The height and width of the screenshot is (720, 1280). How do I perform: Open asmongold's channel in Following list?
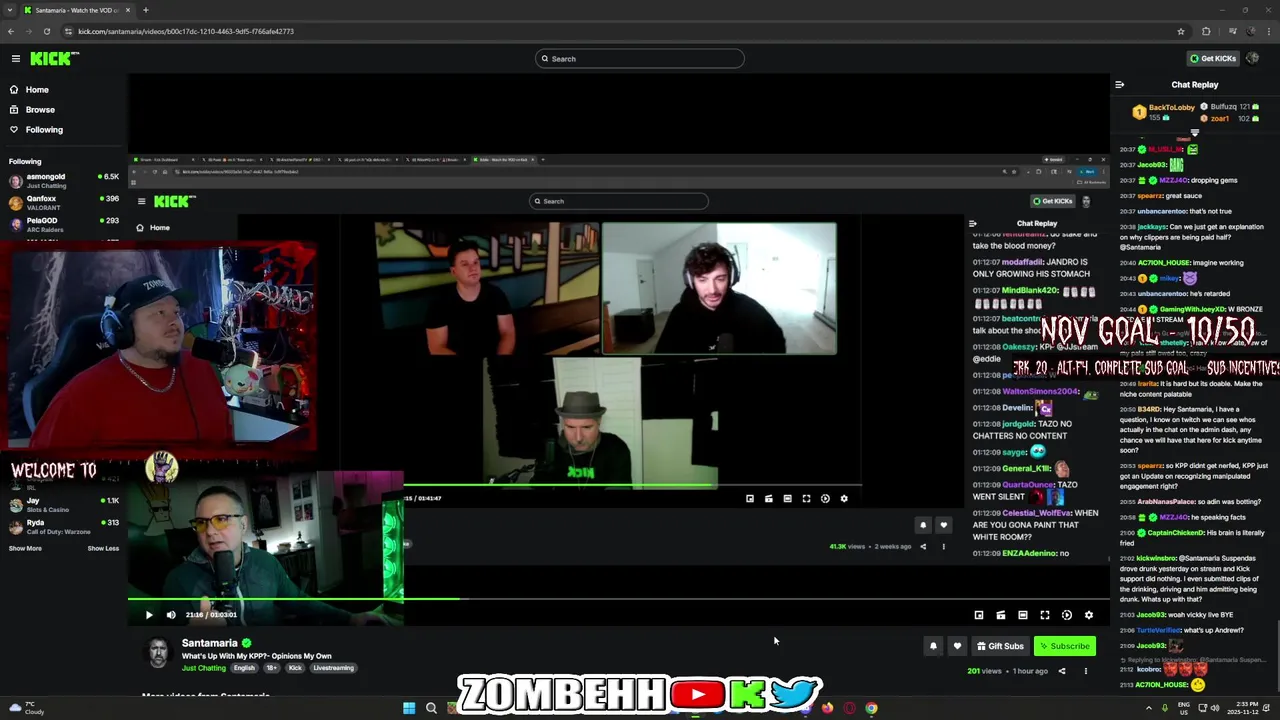(64, 181)
